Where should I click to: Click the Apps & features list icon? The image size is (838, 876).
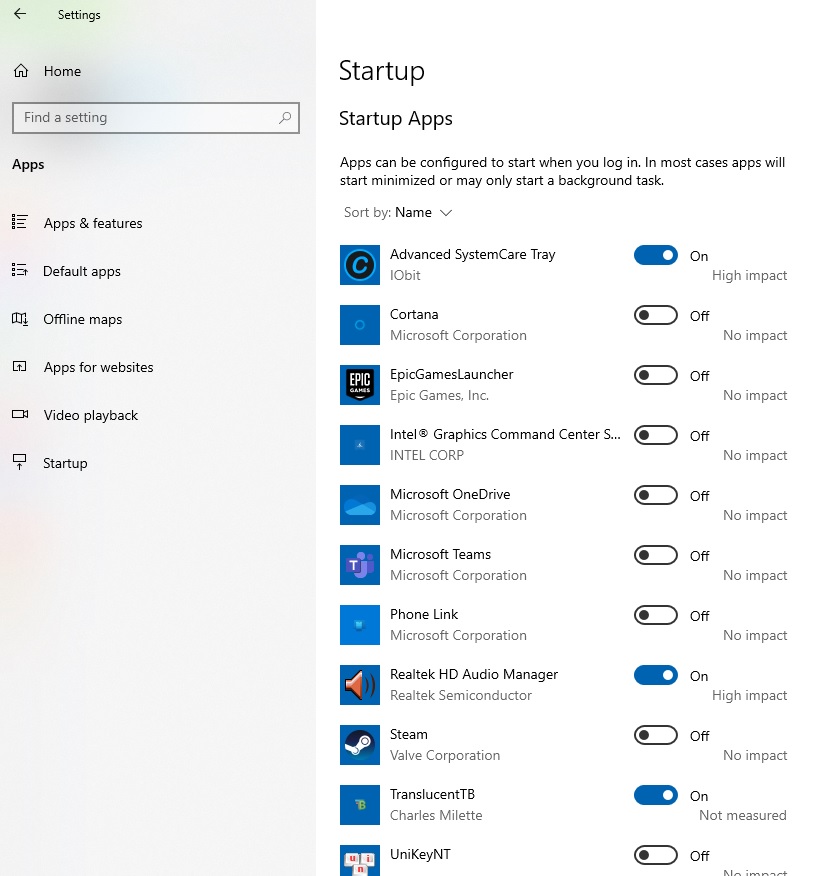pos(20,222)
